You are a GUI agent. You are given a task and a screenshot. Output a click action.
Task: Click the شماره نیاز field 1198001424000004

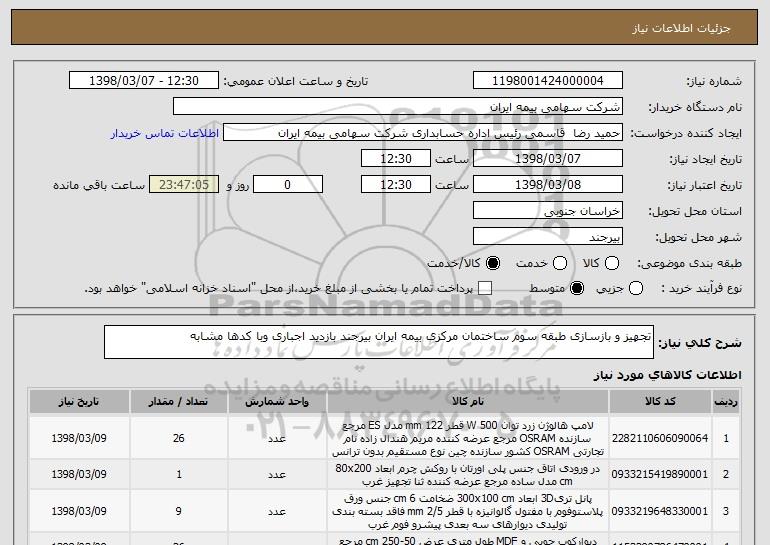pos(548,81)
